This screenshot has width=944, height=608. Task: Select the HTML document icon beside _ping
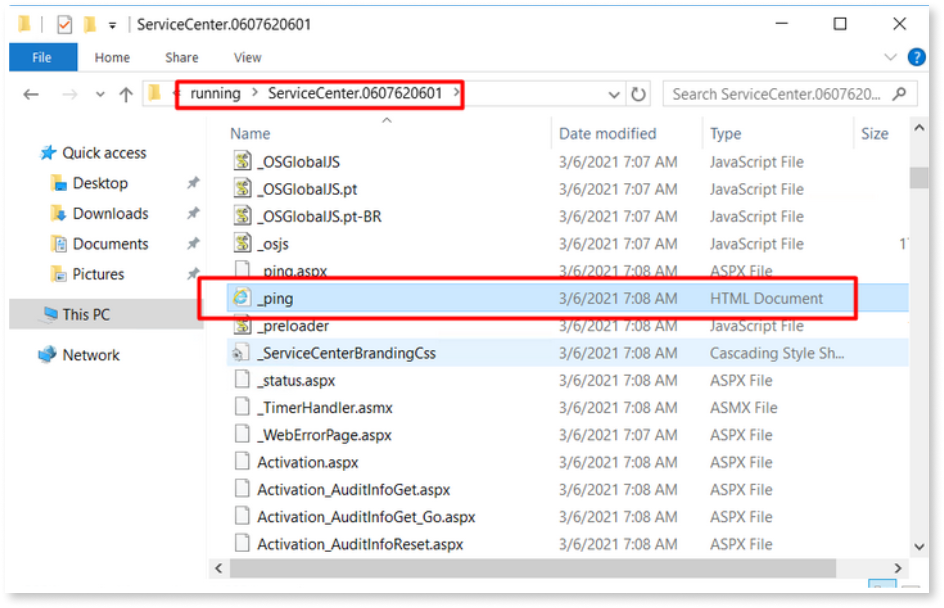(x=240, y=298)
